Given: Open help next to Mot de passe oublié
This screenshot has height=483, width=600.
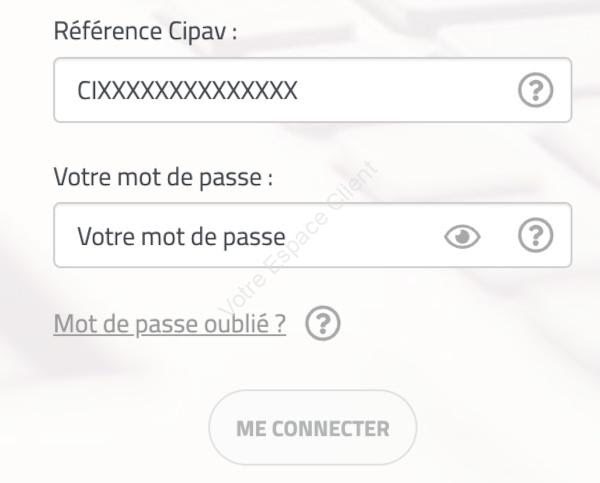Looking at the screenshot, I should (x=324, y=324).
